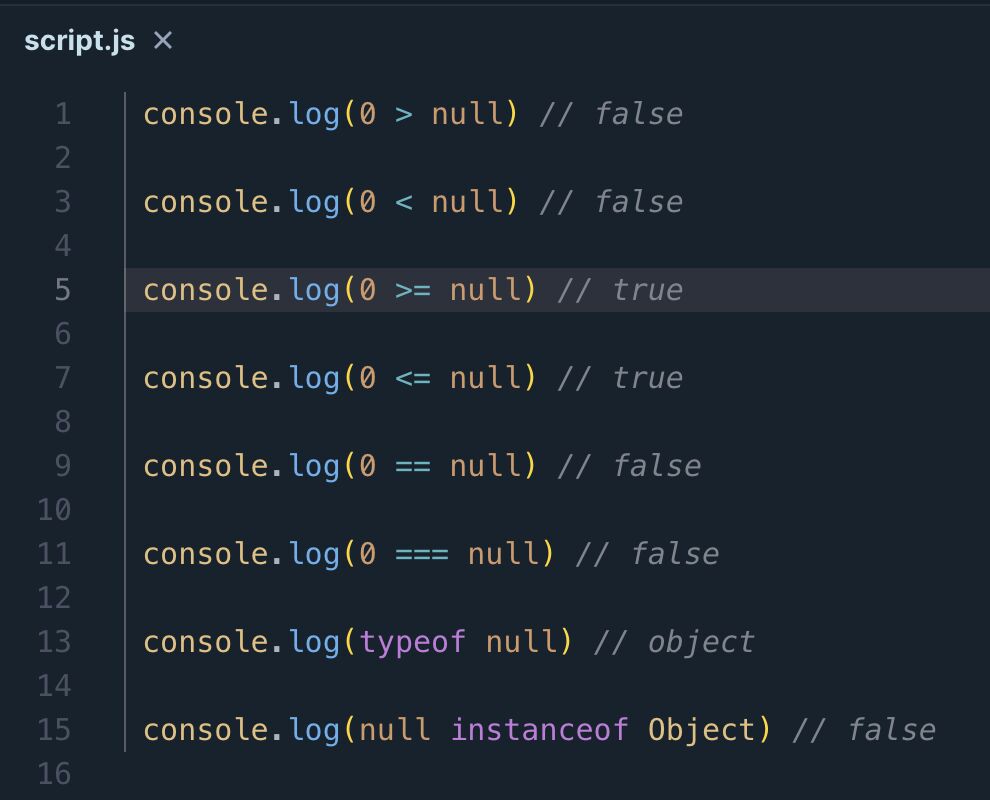Place cursor on 'typeof' keyword
Screen dimensions: 990x800
tap(413, 642)
